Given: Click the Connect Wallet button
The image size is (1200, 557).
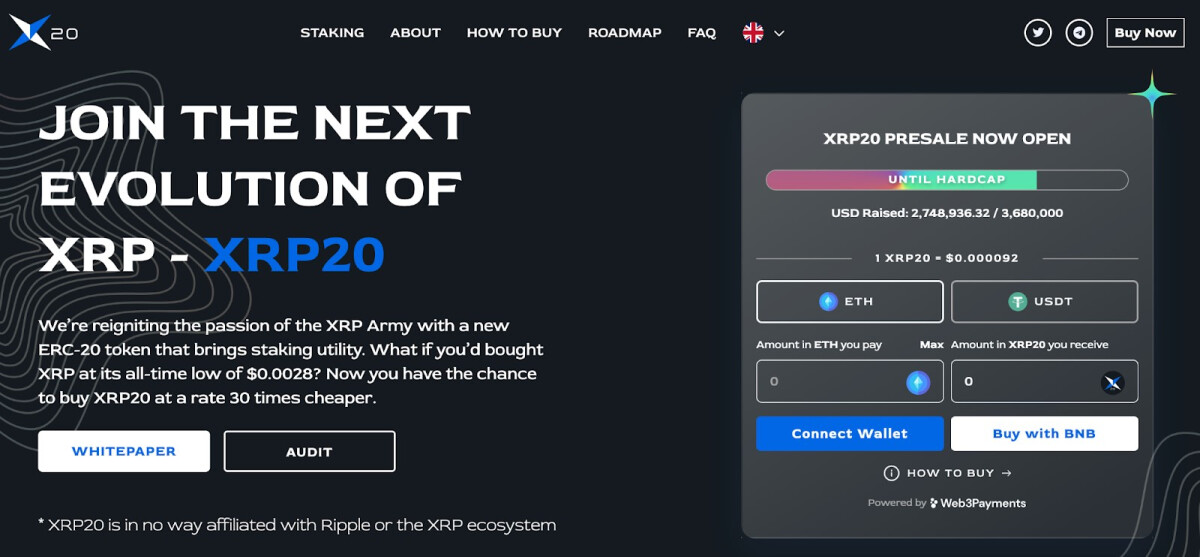Looking at the screenshot, I should (850, 433).
